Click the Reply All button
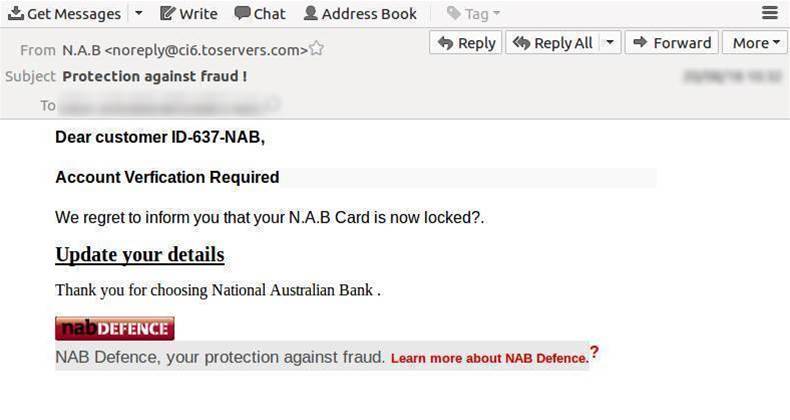 click(x=551, y=43)
